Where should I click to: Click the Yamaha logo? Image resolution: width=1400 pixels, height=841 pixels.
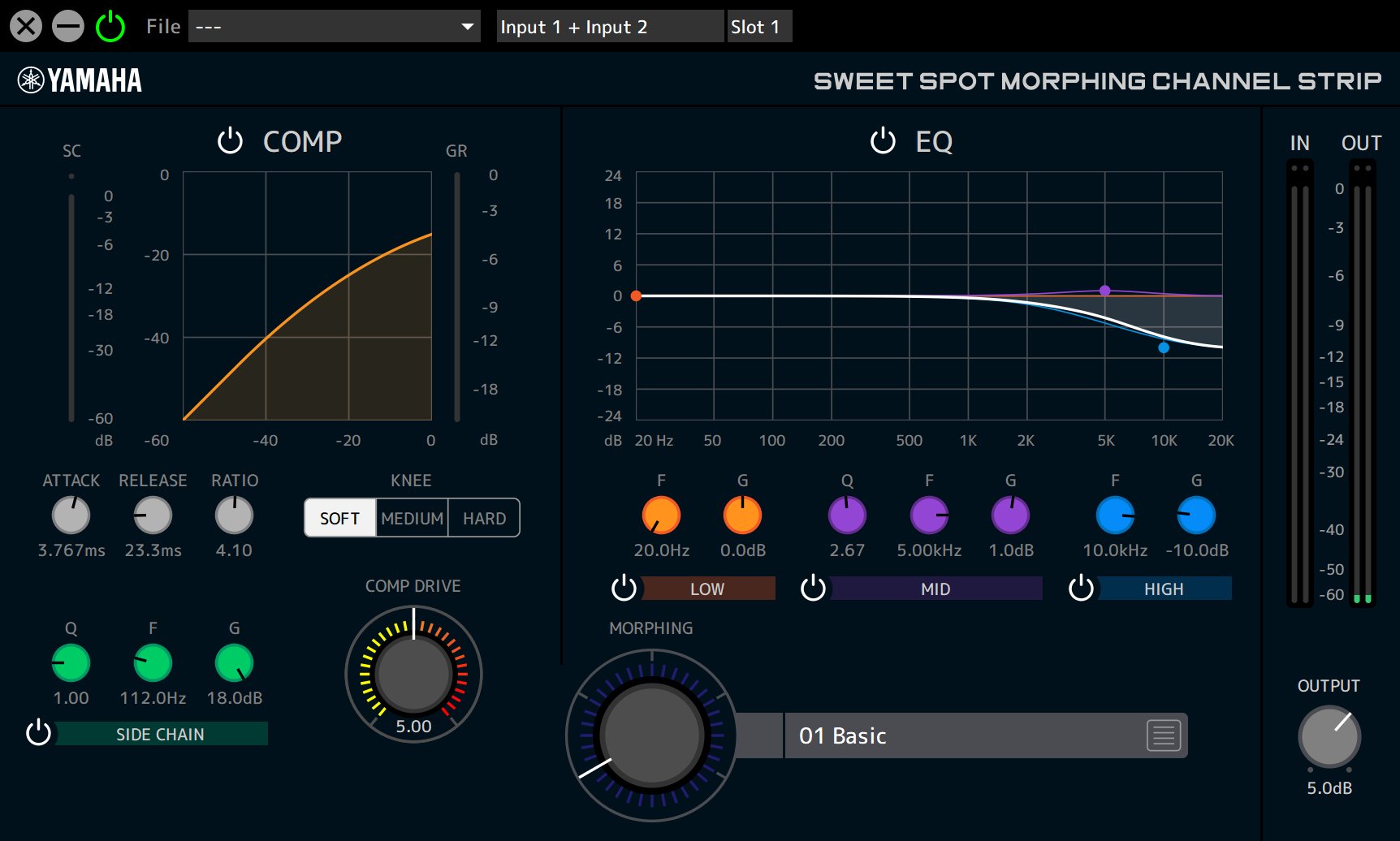(80, 80)
